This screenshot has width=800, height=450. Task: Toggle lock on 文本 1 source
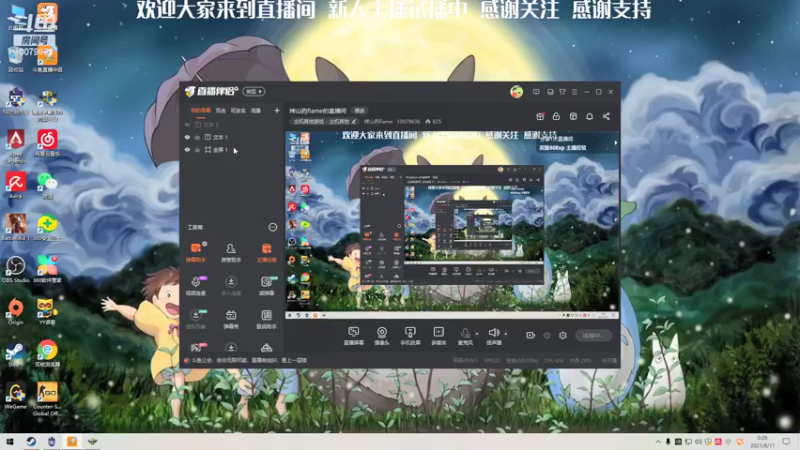[x=197, y=137]
